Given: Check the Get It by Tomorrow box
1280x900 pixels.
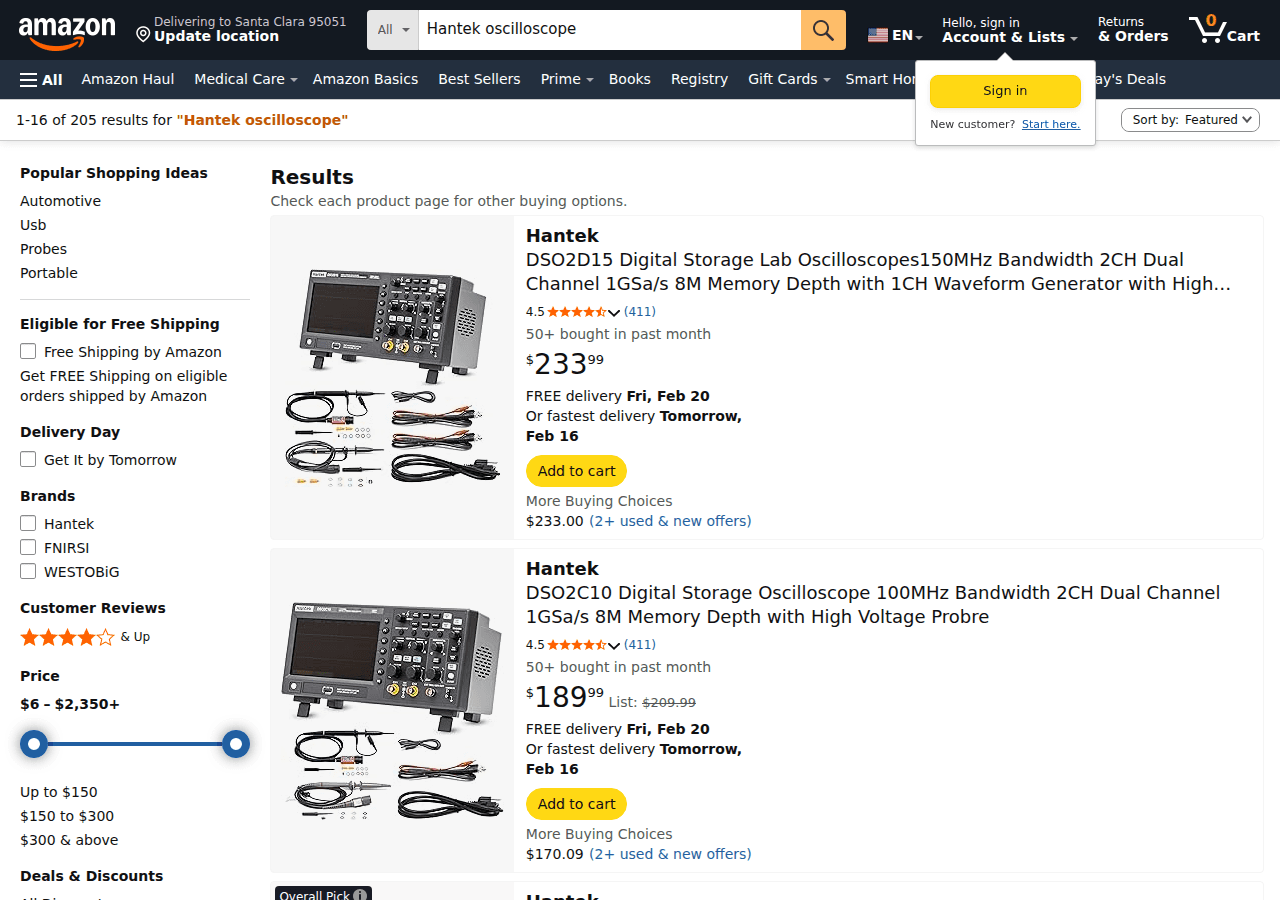Looking at the screenshot, I should tap(28, 459).
